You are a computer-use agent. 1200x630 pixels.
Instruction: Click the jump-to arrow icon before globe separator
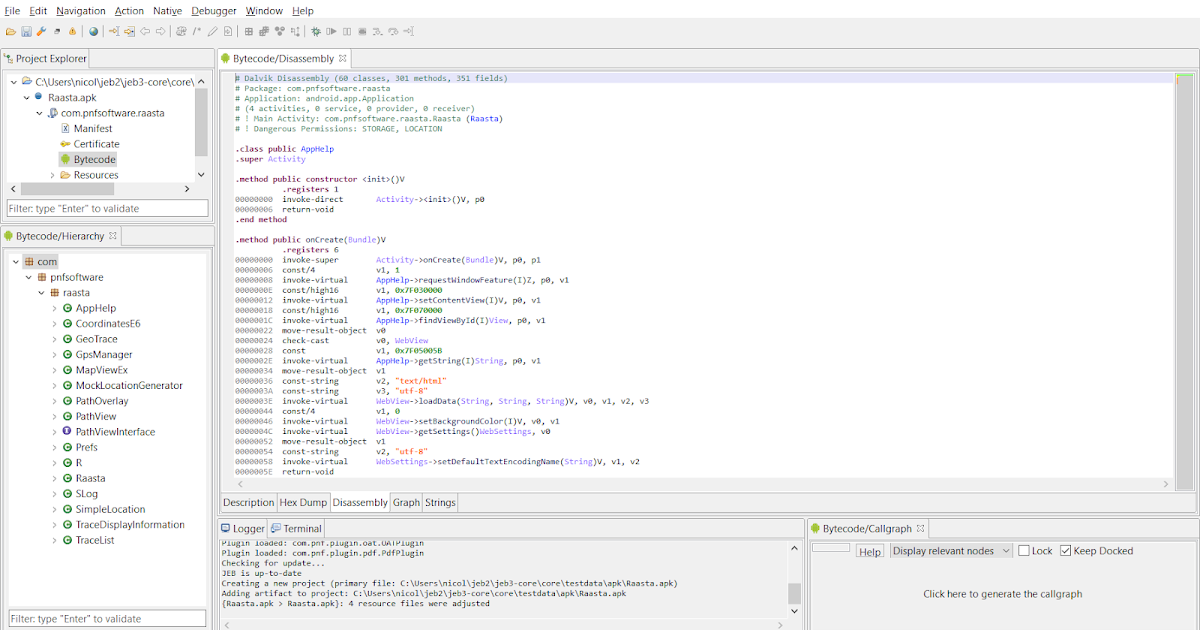113,31
